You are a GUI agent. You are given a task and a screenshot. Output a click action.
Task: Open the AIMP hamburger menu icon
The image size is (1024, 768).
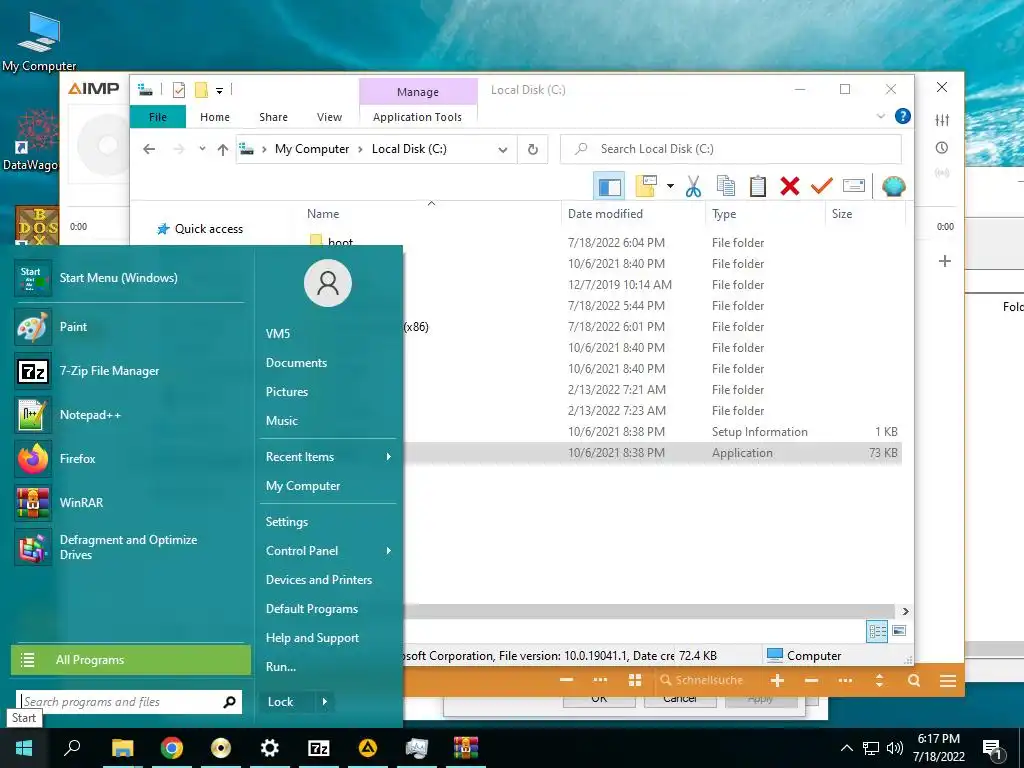coord(948,681)
